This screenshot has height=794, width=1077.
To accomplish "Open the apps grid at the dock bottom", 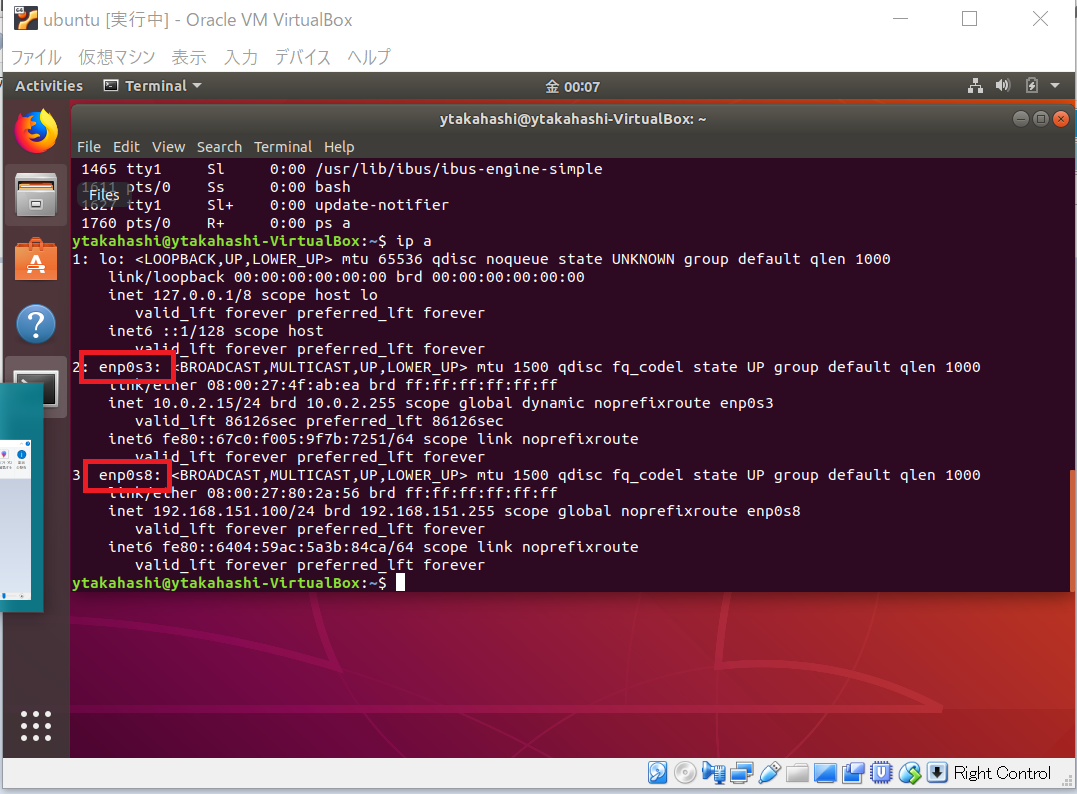I will pyautogui.click(x=36, y=726).
